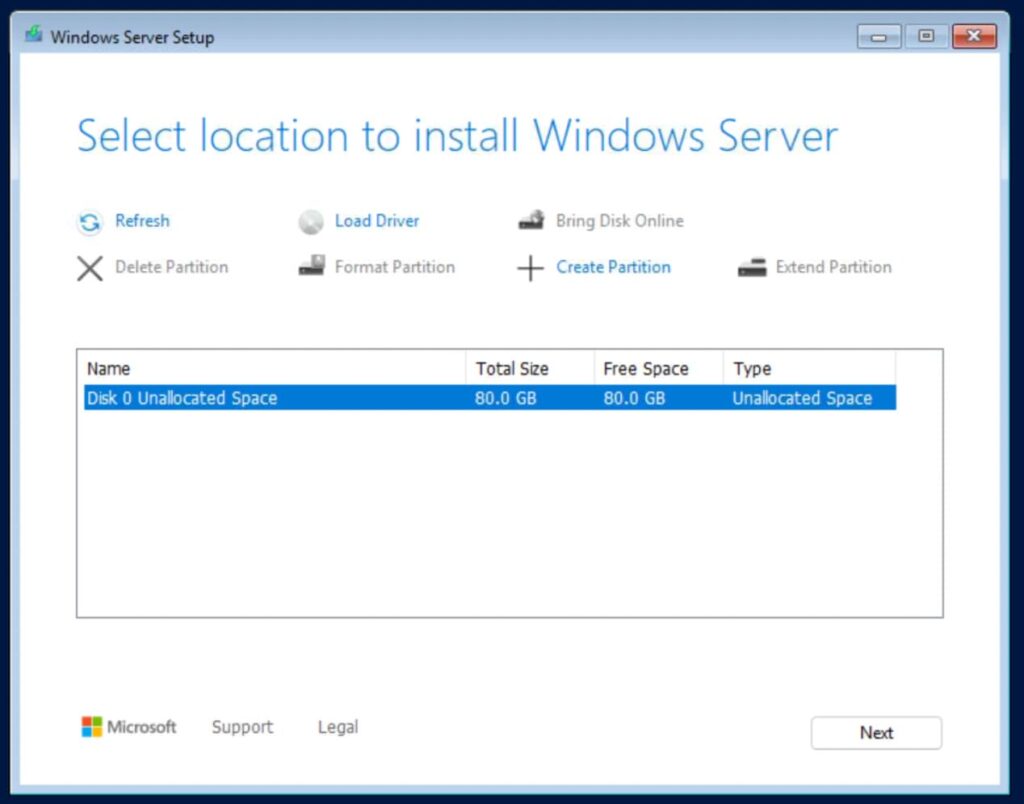This screenshot has width=1024, height=804.
Task: Open the Support link
Action: pos(242,727)
